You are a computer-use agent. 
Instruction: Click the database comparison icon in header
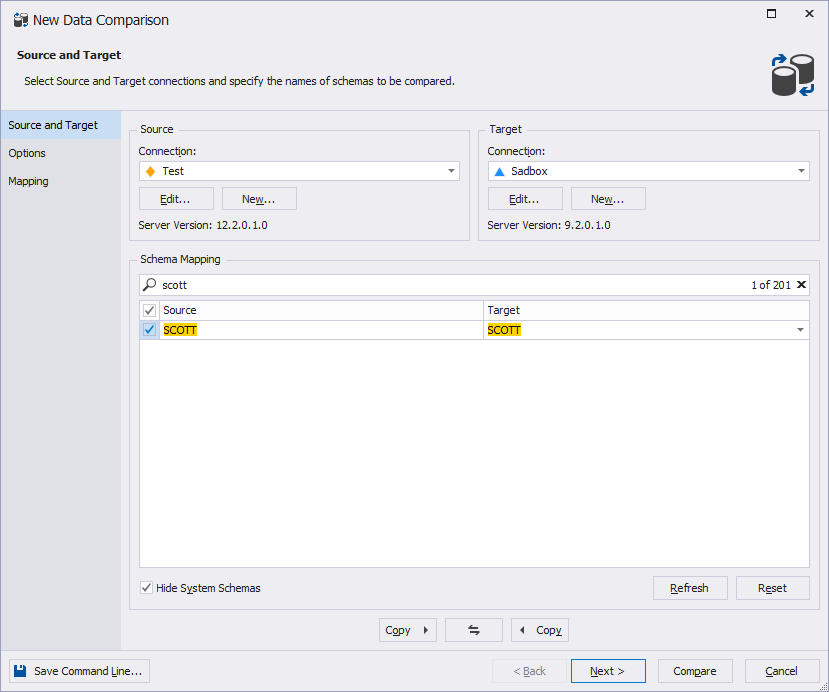click(x=793, y=75)
